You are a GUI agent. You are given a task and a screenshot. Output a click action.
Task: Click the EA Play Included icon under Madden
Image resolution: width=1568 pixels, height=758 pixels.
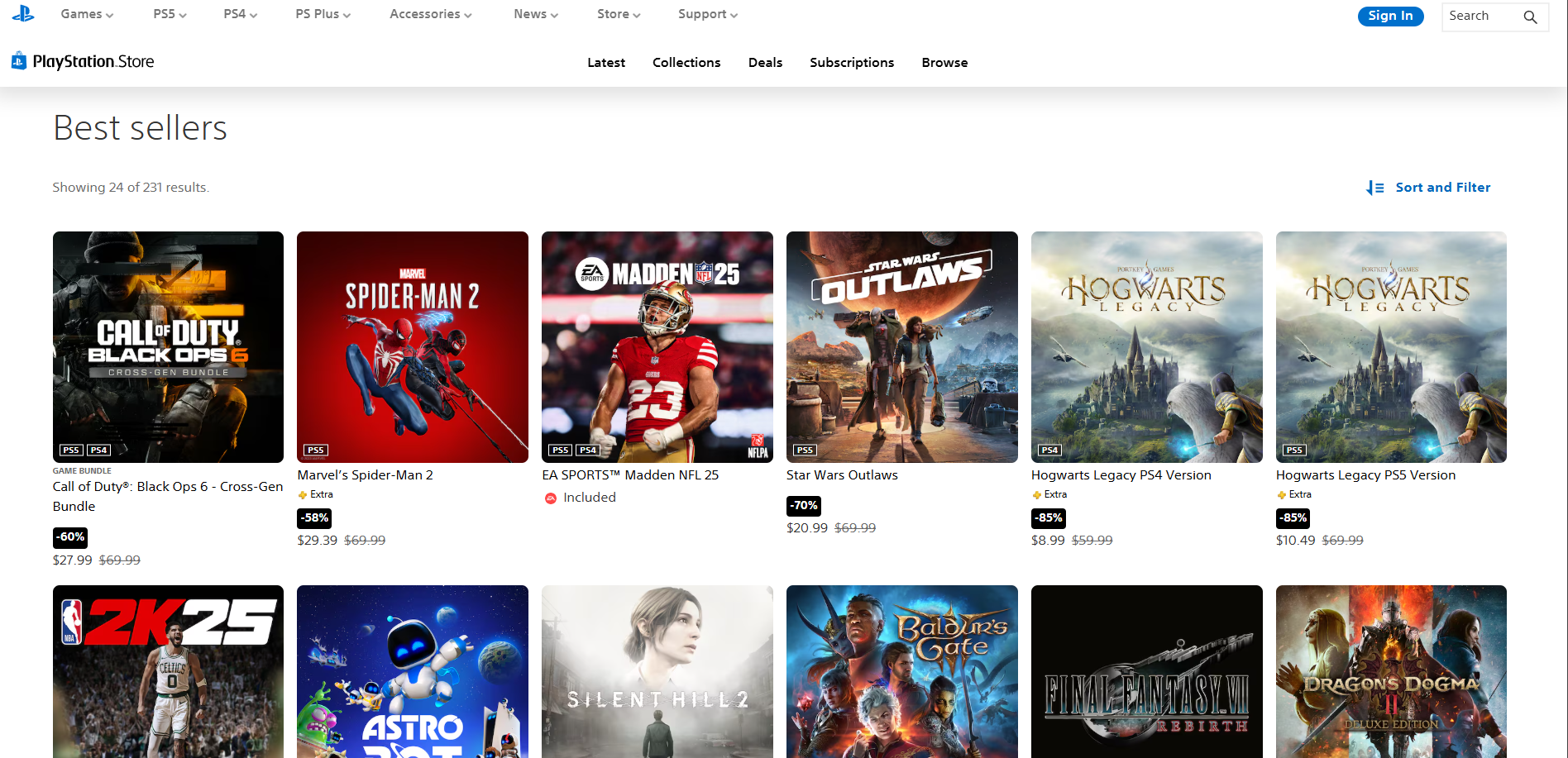(x=551, y=498)
